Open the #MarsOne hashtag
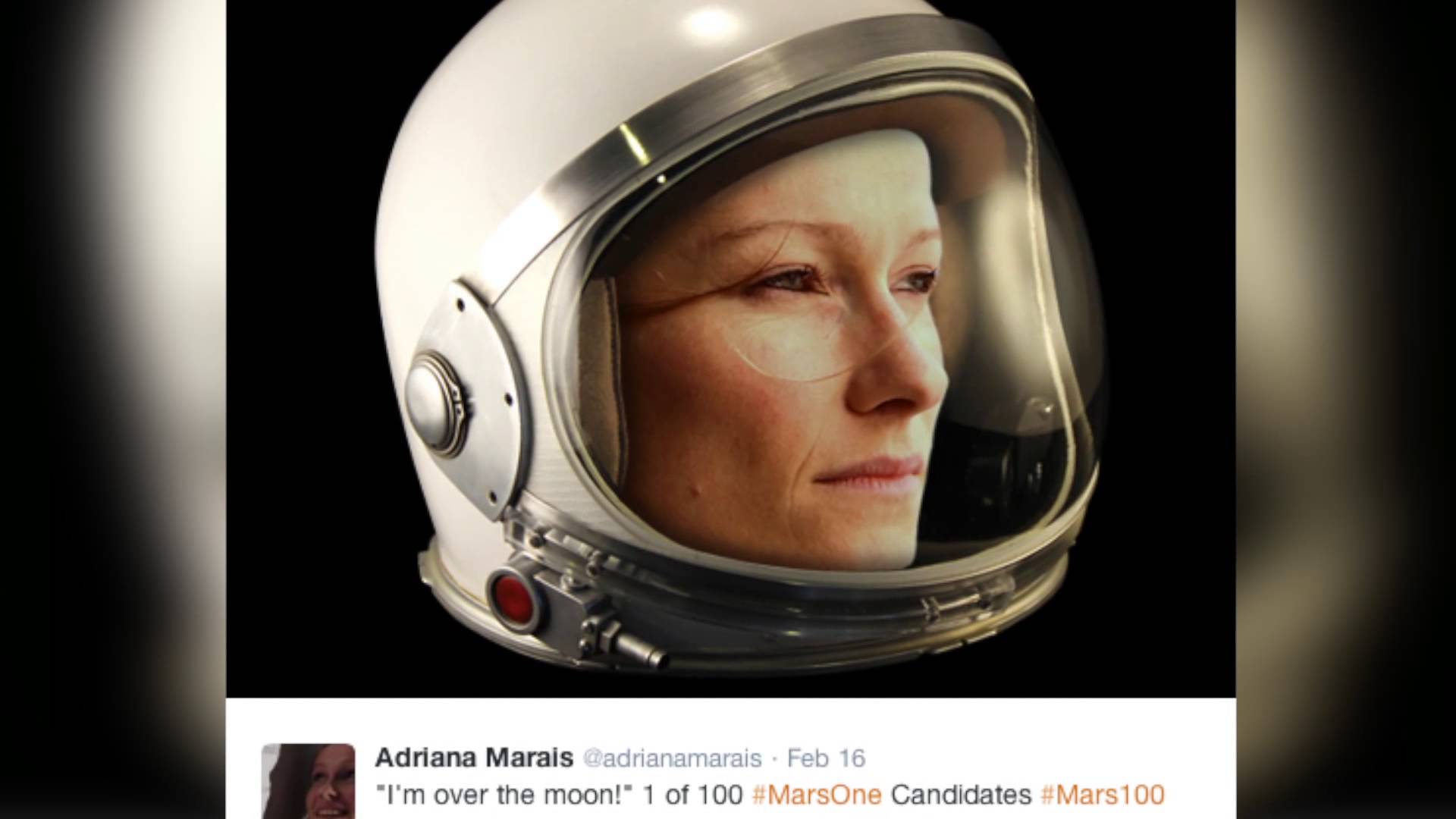 click(x=817, y=795)
